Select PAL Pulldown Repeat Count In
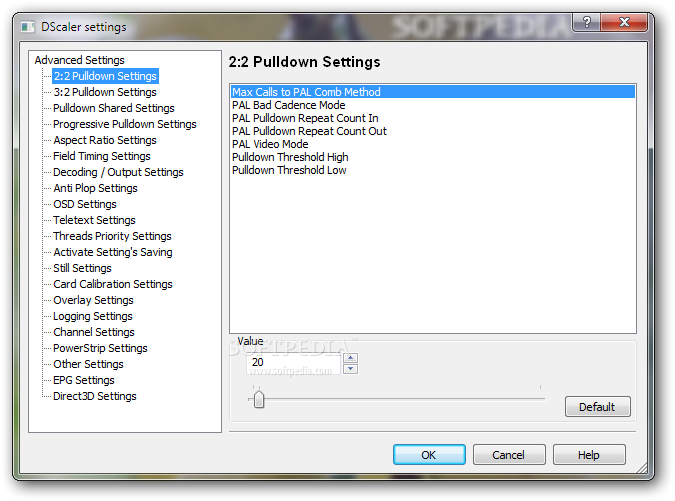675x501 pixels. click(433, 118)
